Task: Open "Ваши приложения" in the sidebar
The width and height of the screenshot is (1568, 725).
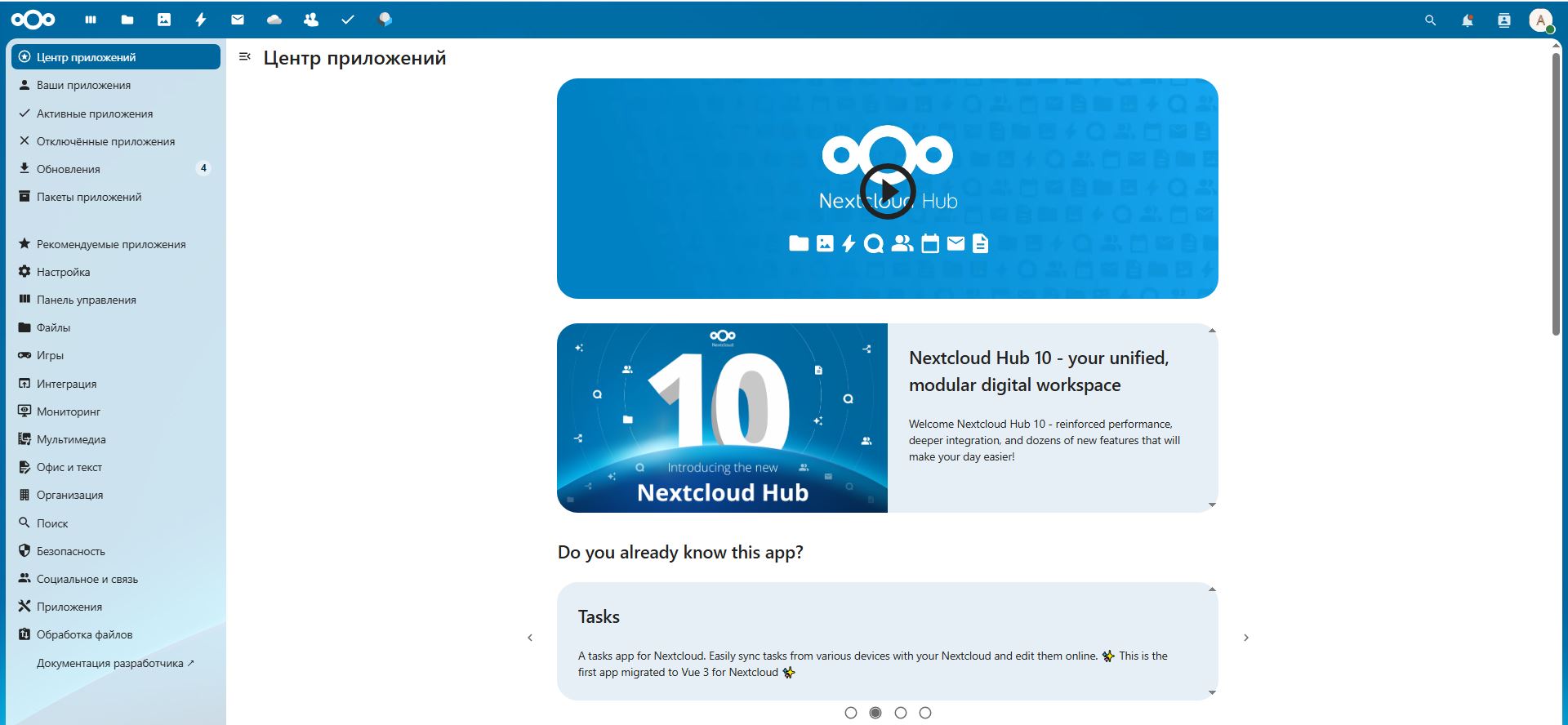Action: pyautogui.click(x=116, y=85)
